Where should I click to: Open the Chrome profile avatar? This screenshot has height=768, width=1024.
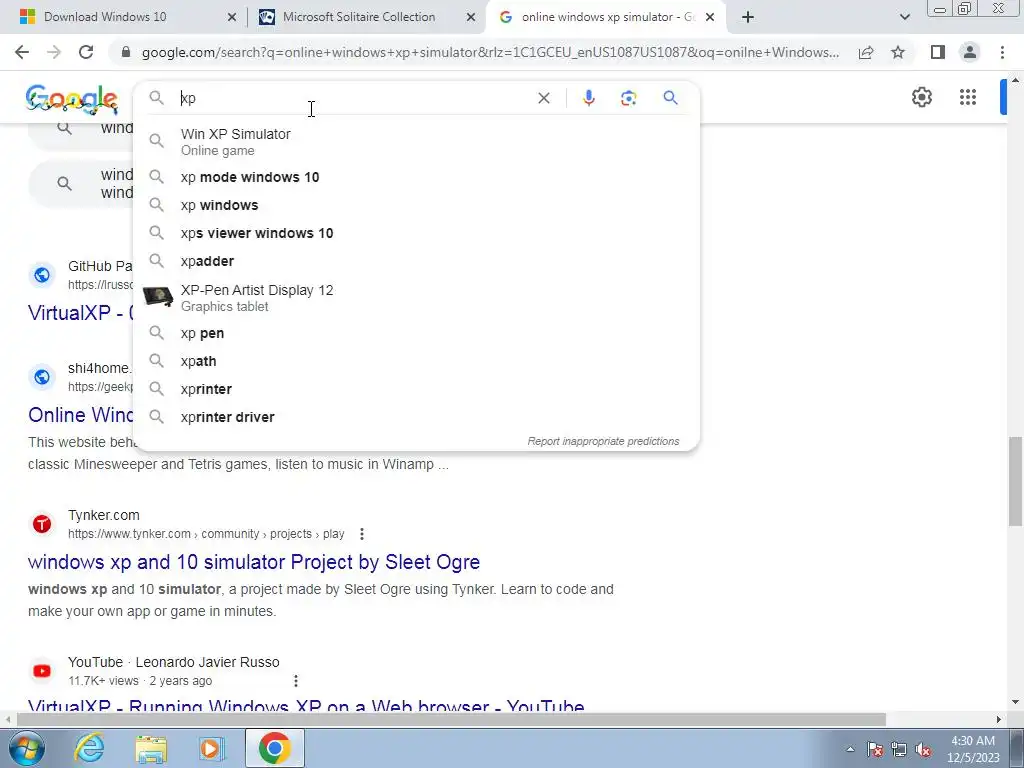[970, 52]
